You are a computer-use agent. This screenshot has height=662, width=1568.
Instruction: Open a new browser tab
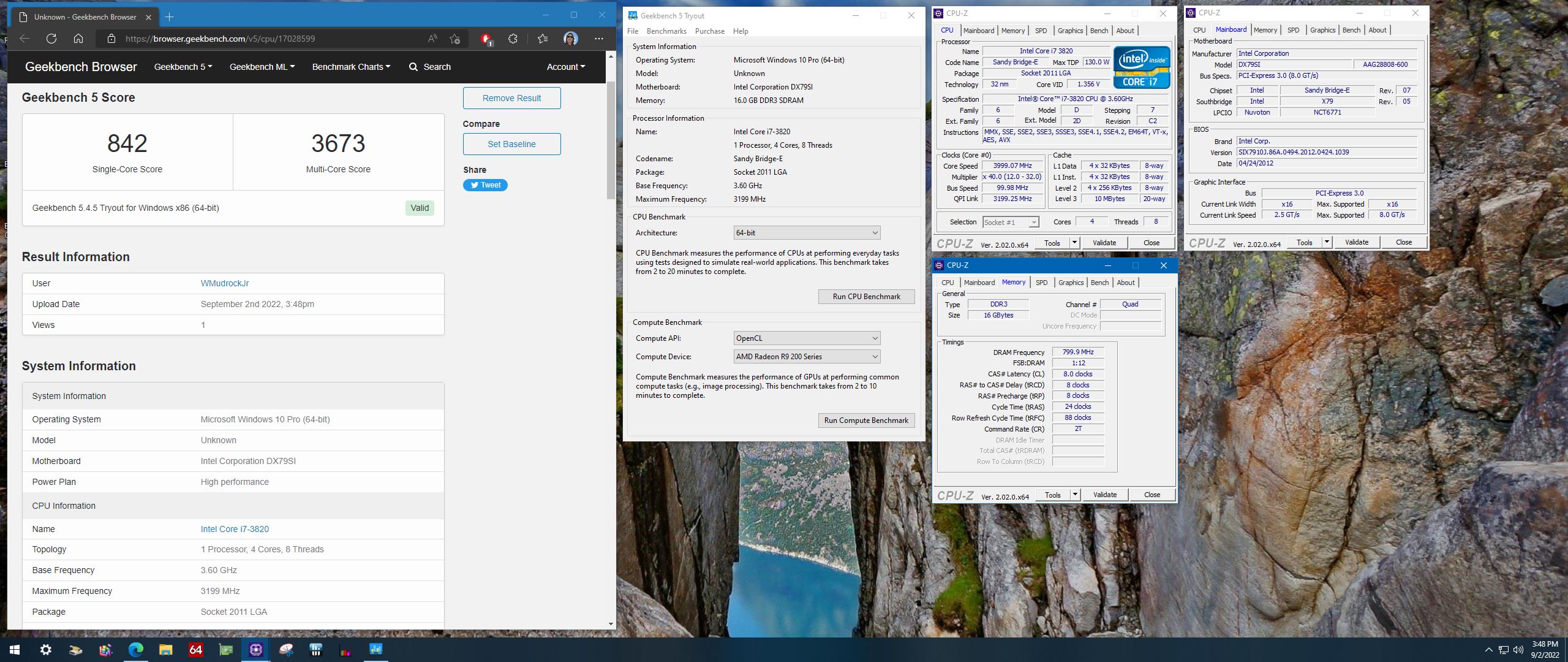coord(170,17)
